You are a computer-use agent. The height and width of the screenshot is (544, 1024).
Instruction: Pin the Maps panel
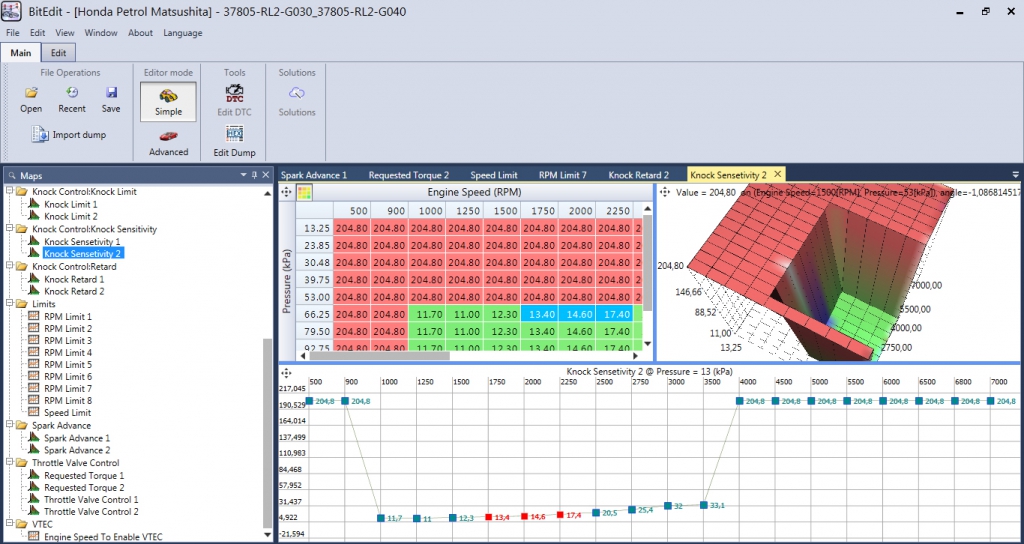255,175
